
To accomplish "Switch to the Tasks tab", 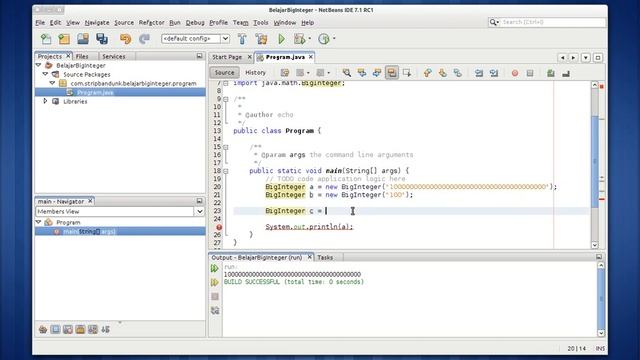I will 325,258.
